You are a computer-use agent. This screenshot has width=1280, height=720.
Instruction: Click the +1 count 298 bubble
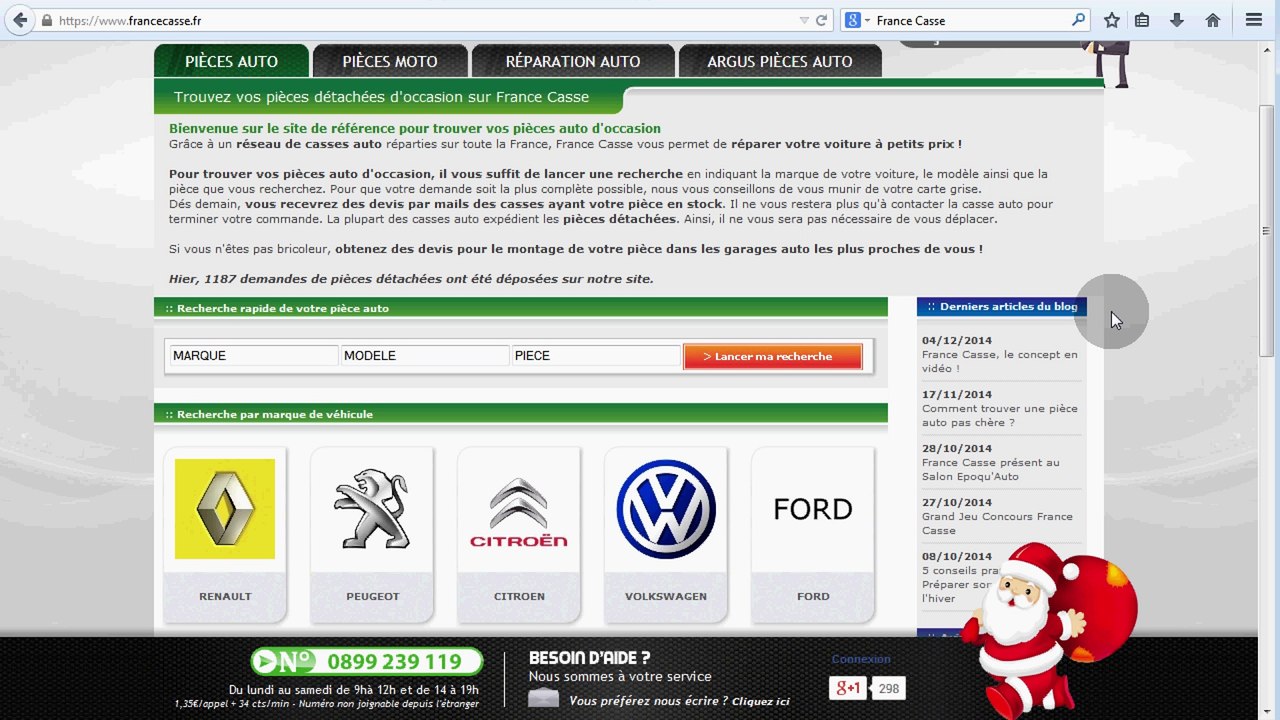tap(888, 688)
